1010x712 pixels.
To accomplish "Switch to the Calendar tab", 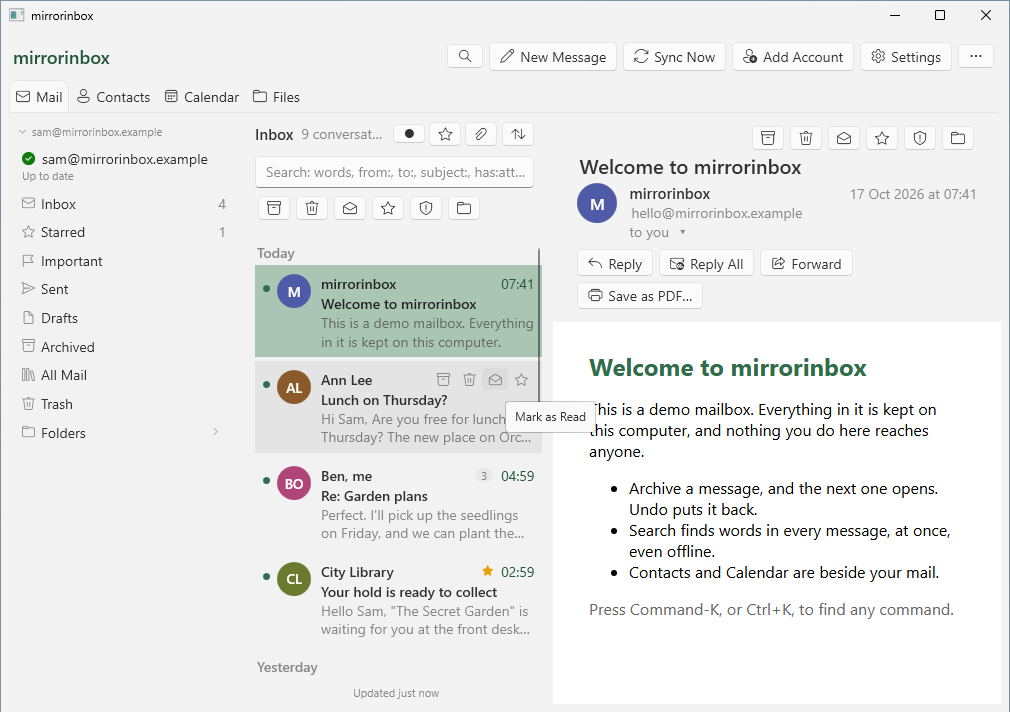I will tap(202, 97).
